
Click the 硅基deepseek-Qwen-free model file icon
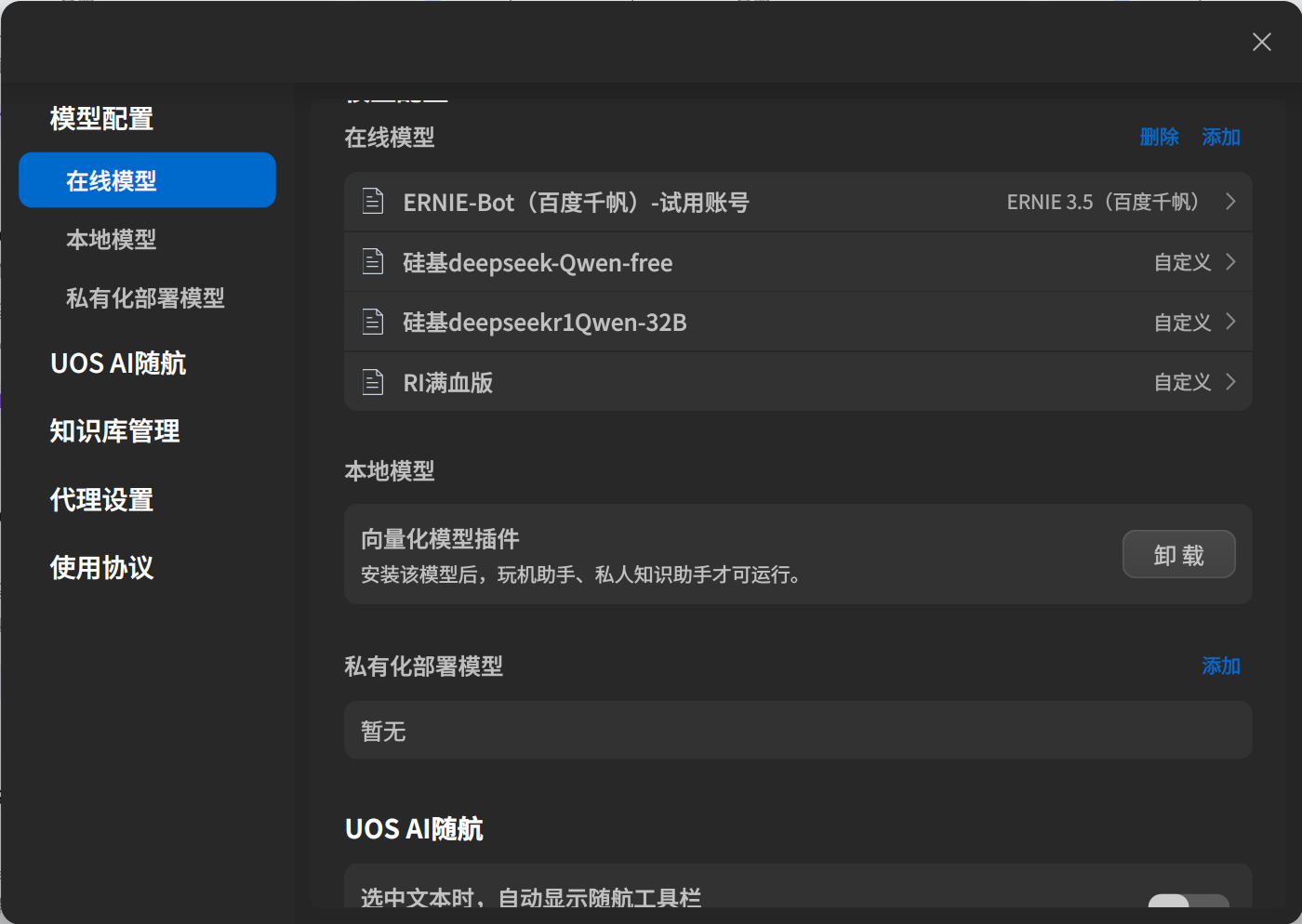pos(372,261)
